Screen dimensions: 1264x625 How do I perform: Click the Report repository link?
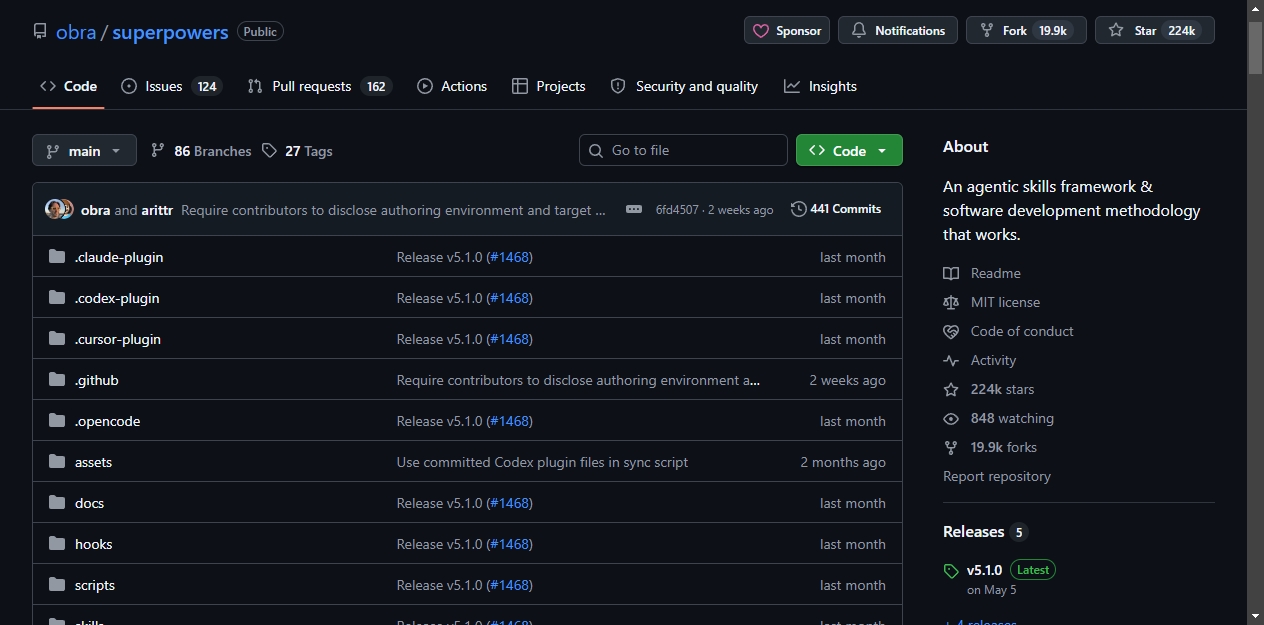tap(997, 476)
